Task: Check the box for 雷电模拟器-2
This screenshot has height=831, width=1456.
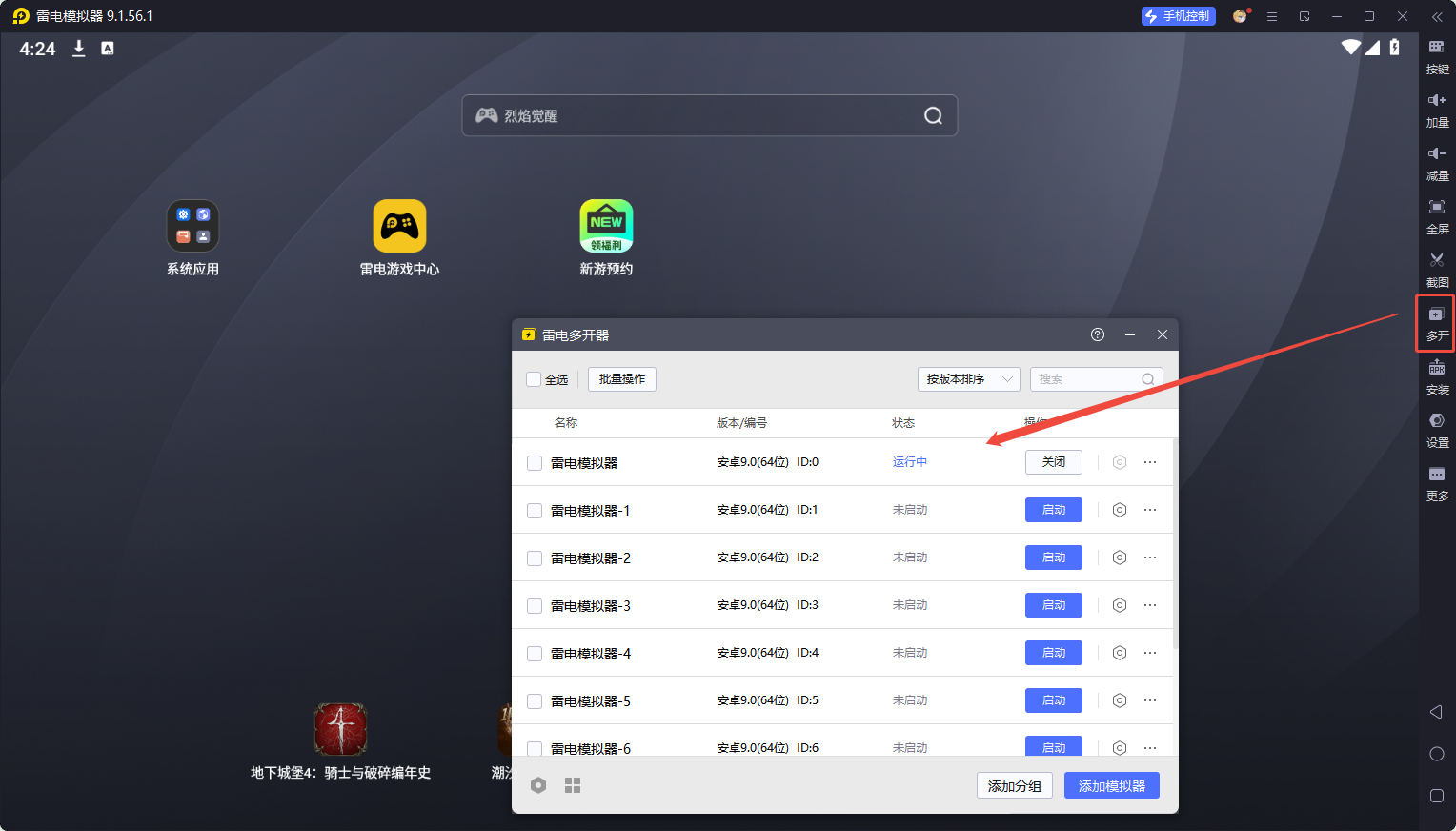Action: (x=535, y=558)
